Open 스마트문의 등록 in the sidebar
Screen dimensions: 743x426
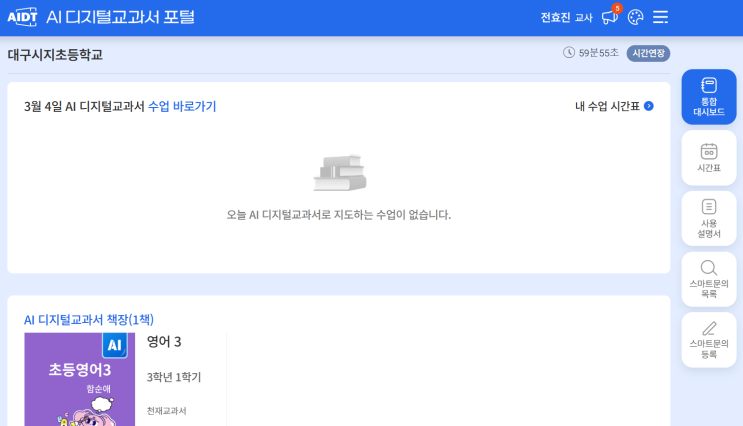click(x=709, y=340)
